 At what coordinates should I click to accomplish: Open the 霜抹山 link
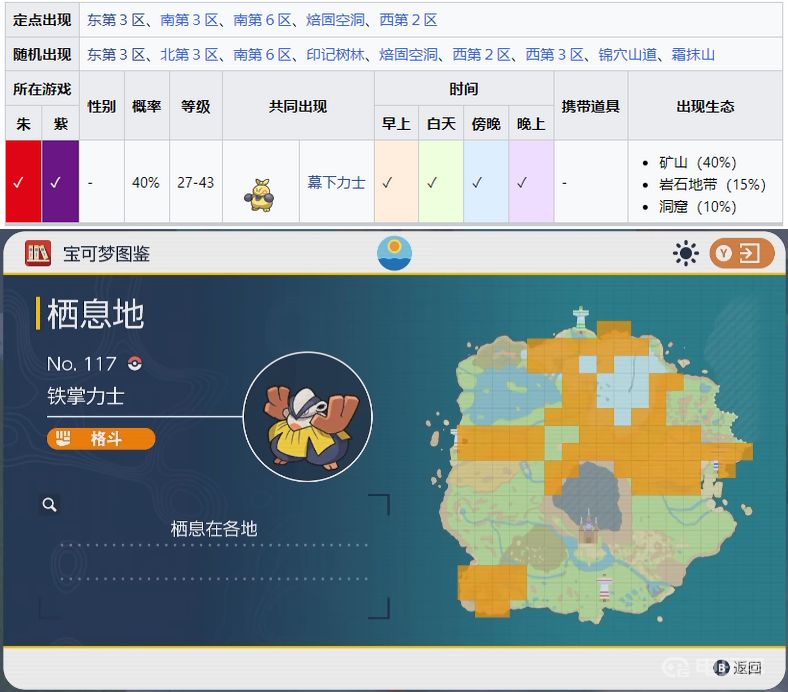point(693,54)
